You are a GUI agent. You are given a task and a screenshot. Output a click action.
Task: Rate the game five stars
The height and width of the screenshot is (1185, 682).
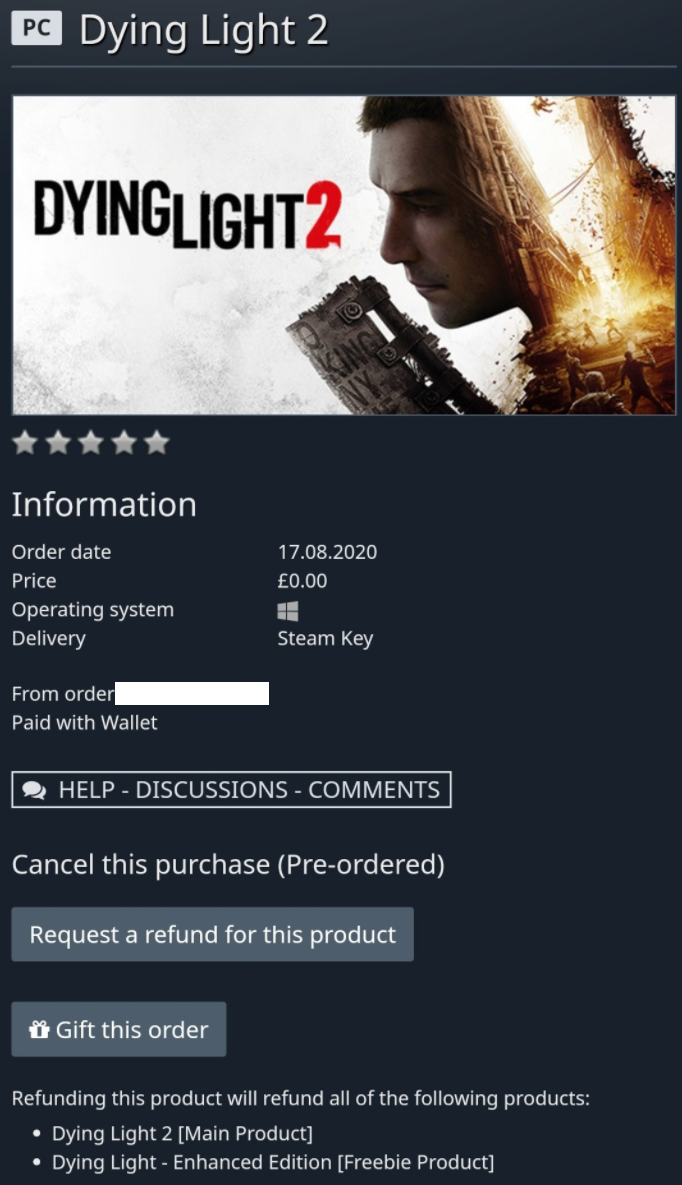click(x=157, y=443)
